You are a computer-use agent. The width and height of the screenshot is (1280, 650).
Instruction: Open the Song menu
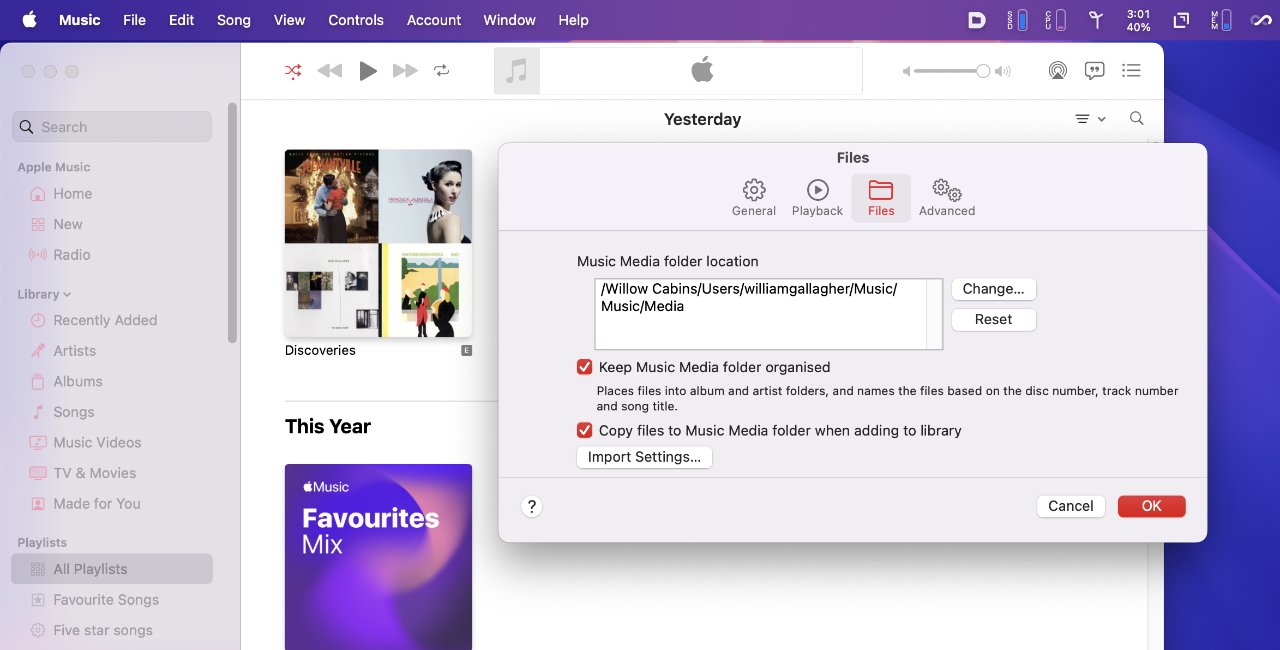234,20
